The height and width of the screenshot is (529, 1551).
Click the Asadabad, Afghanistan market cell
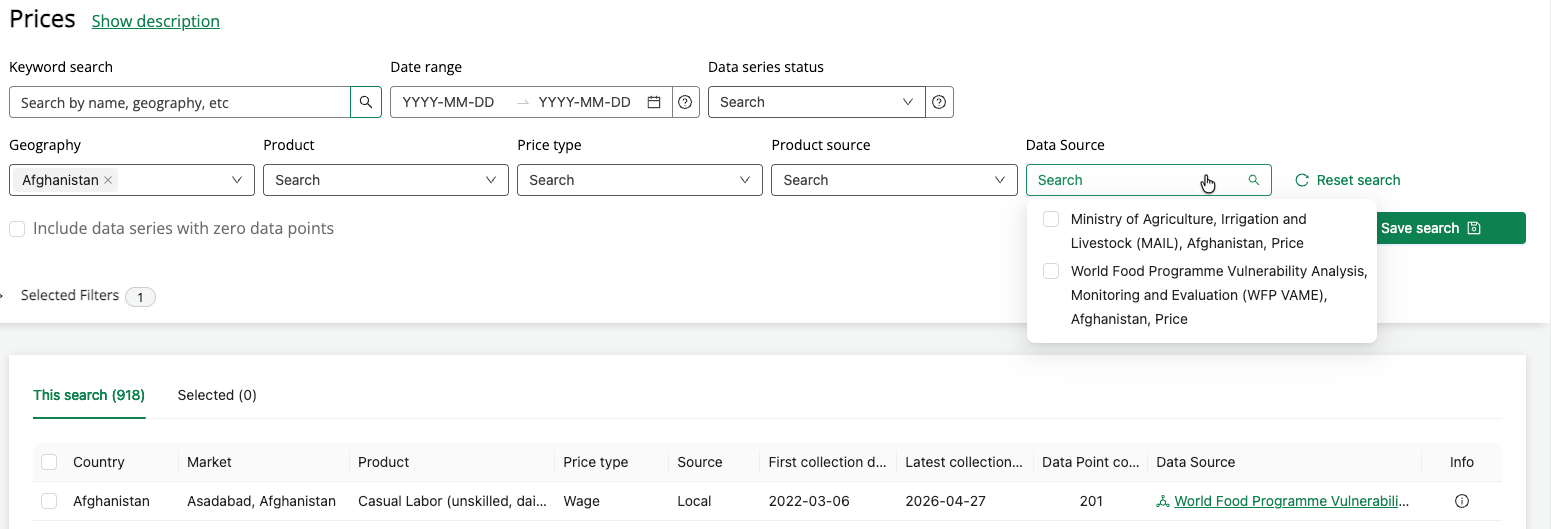pyautogui.click(x=262, y=501)
